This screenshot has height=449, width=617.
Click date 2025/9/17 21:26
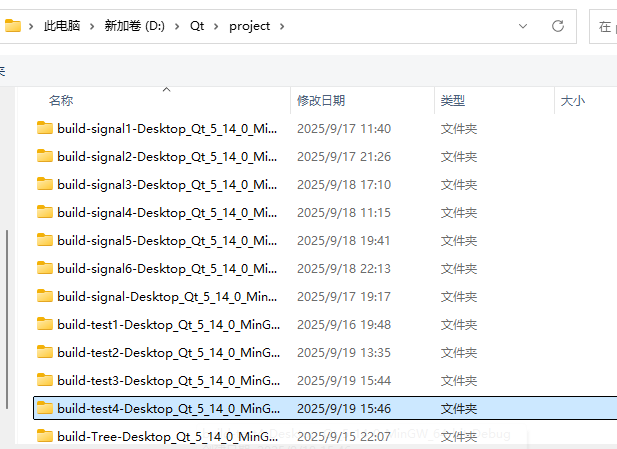coord(344,157)
